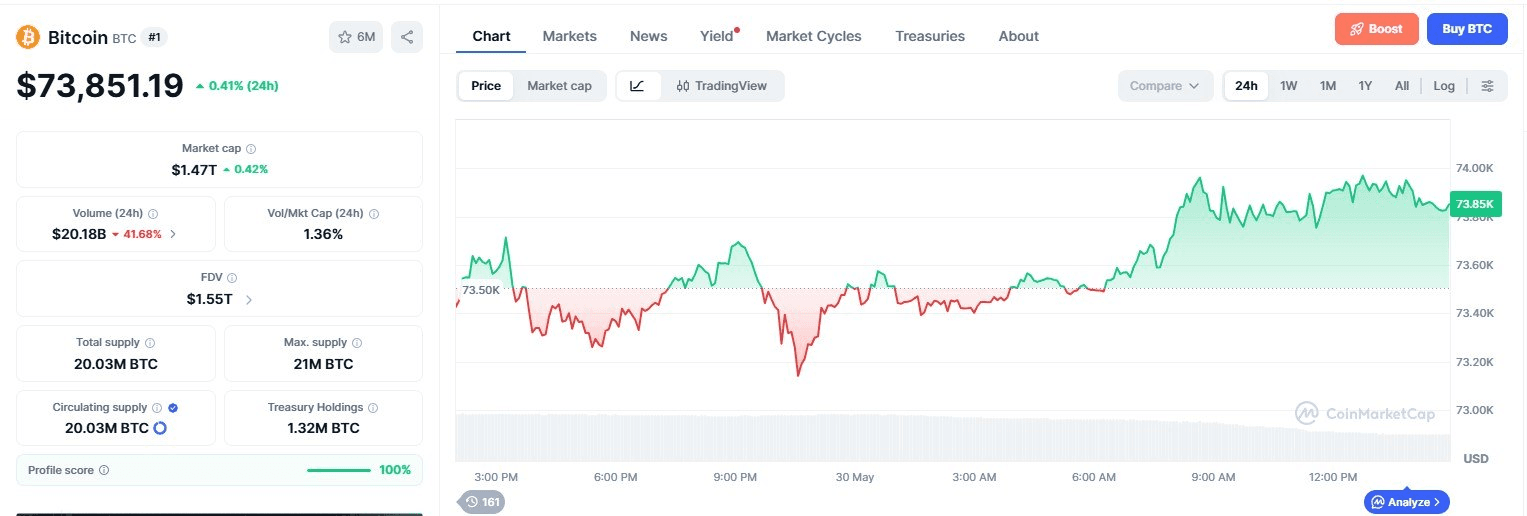Open Volume (24h) info icon

click(x=153, y=213)
